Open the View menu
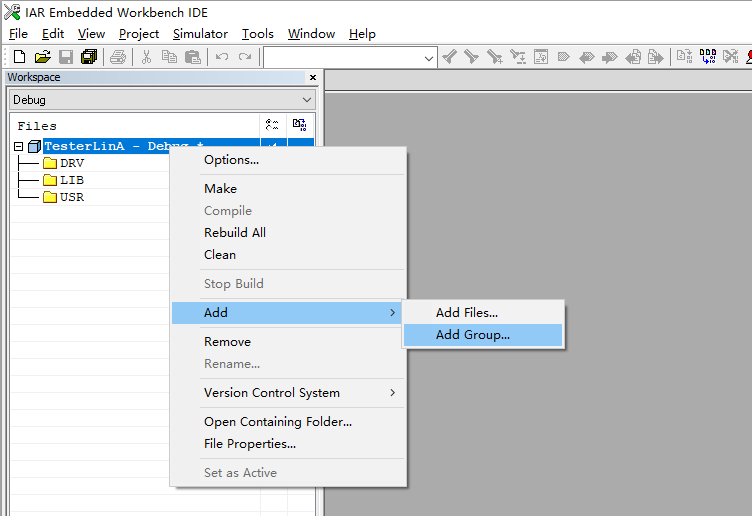Image resolution: width=752 pixels, height=516 pixels. [x=91, y=34]
